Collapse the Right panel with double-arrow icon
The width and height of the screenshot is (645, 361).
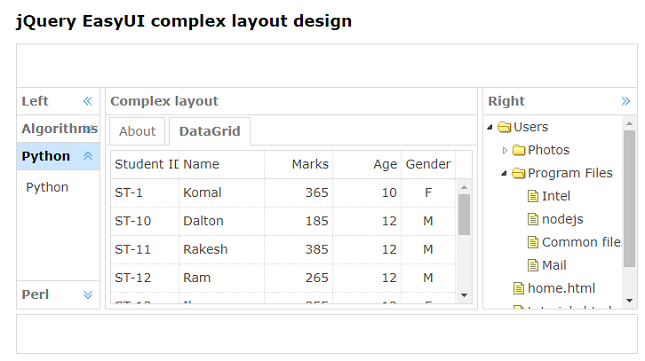[626, 101]
